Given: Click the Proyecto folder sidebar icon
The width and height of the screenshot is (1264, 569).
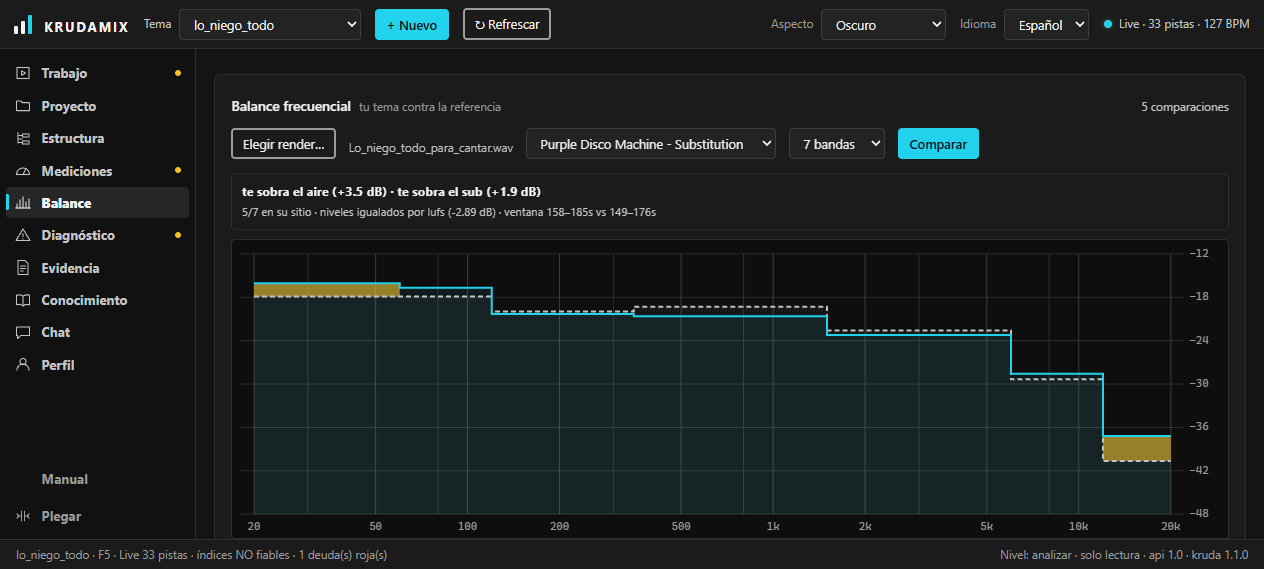Looking at the screenshot, I should coord(23,106).
